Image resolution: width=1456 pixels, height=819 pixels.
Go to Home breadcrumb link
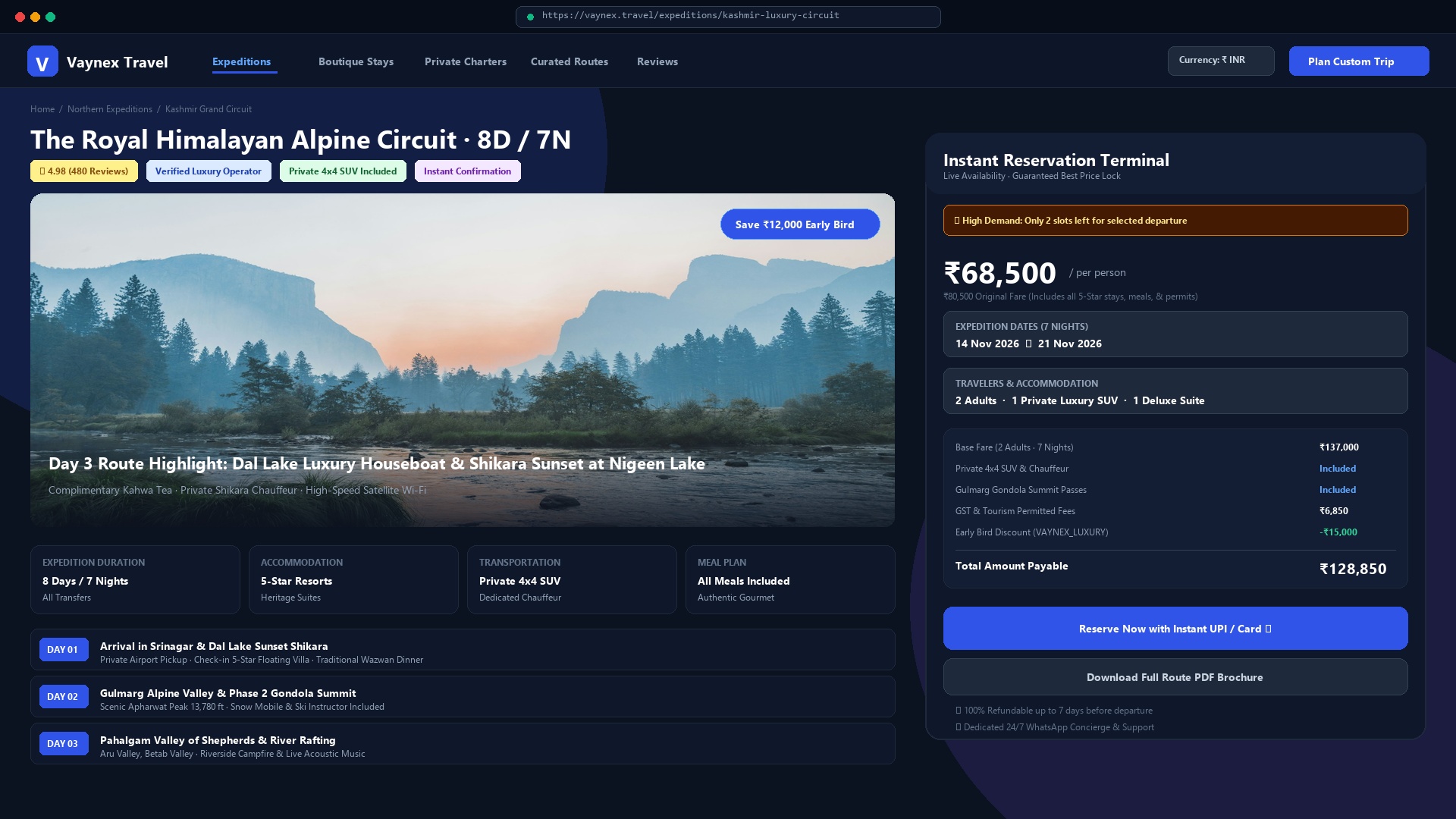point(42,109)
